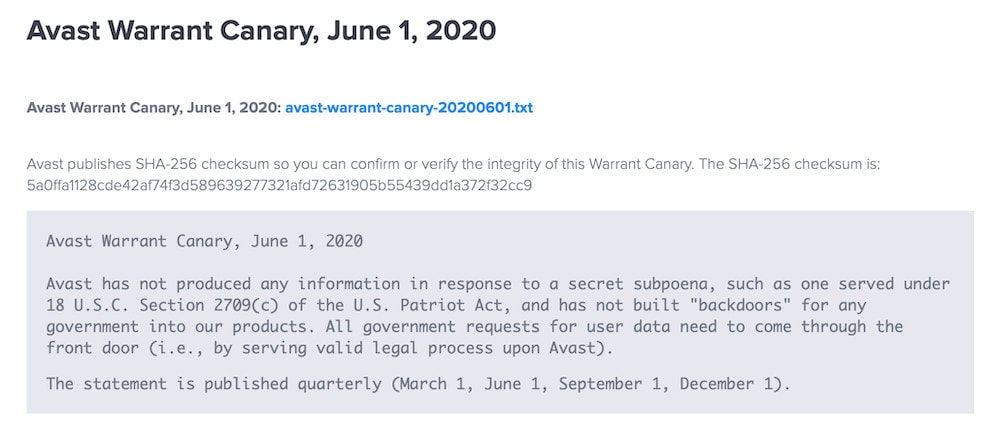
Task: Click the bold label preceding the .txt link
Action: click(154, 107)
